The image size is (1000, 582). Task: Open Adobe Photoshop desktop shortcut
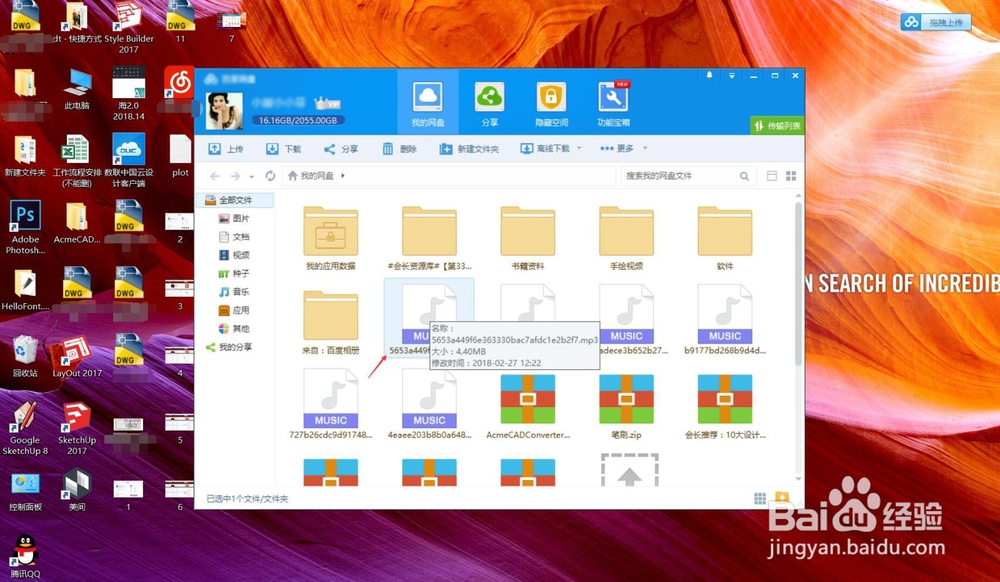(25, 228)
